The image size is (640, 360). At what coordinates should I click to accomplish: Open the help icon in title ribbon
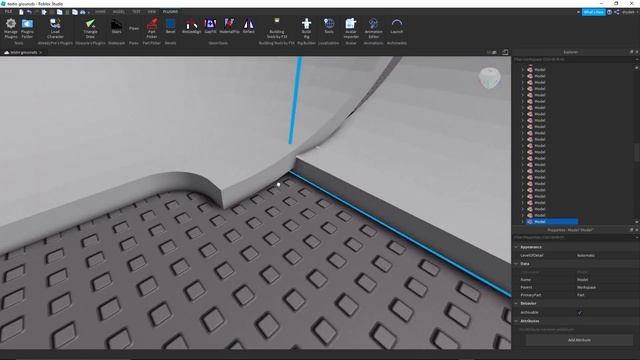point(609,12)
